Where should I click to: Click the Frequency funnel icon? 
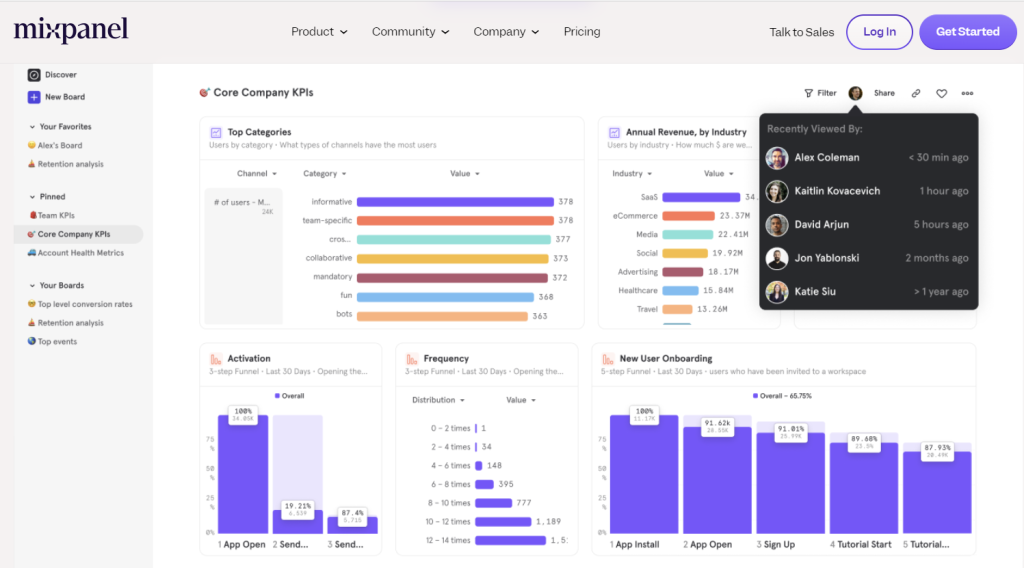coord(411,359)
